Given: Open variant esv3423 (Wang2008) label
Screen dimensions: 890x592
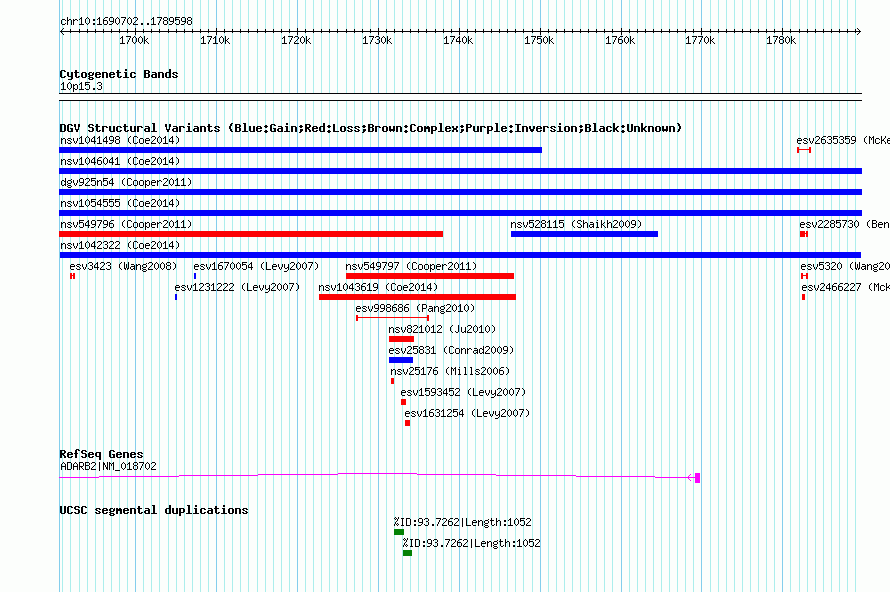Looking at the screenshot, I should pos(123,266).
